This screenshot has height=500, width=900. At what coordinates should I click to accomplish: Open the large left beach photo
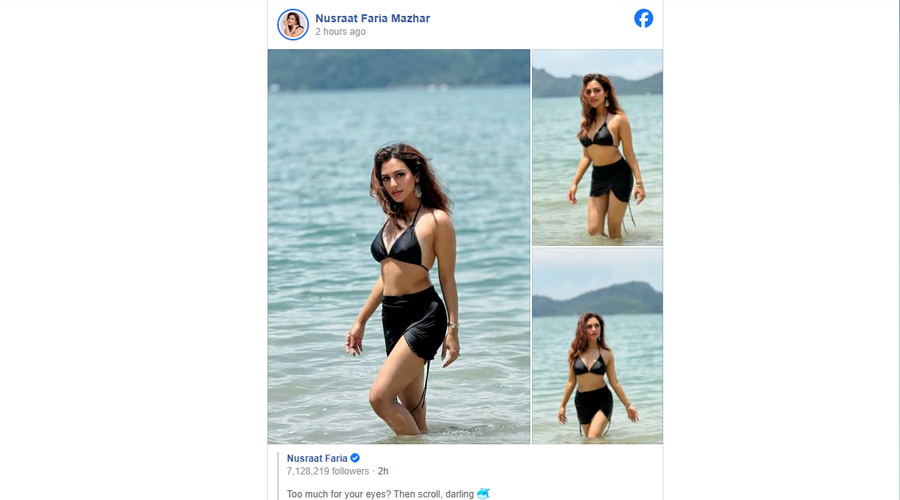pos(398,246)
